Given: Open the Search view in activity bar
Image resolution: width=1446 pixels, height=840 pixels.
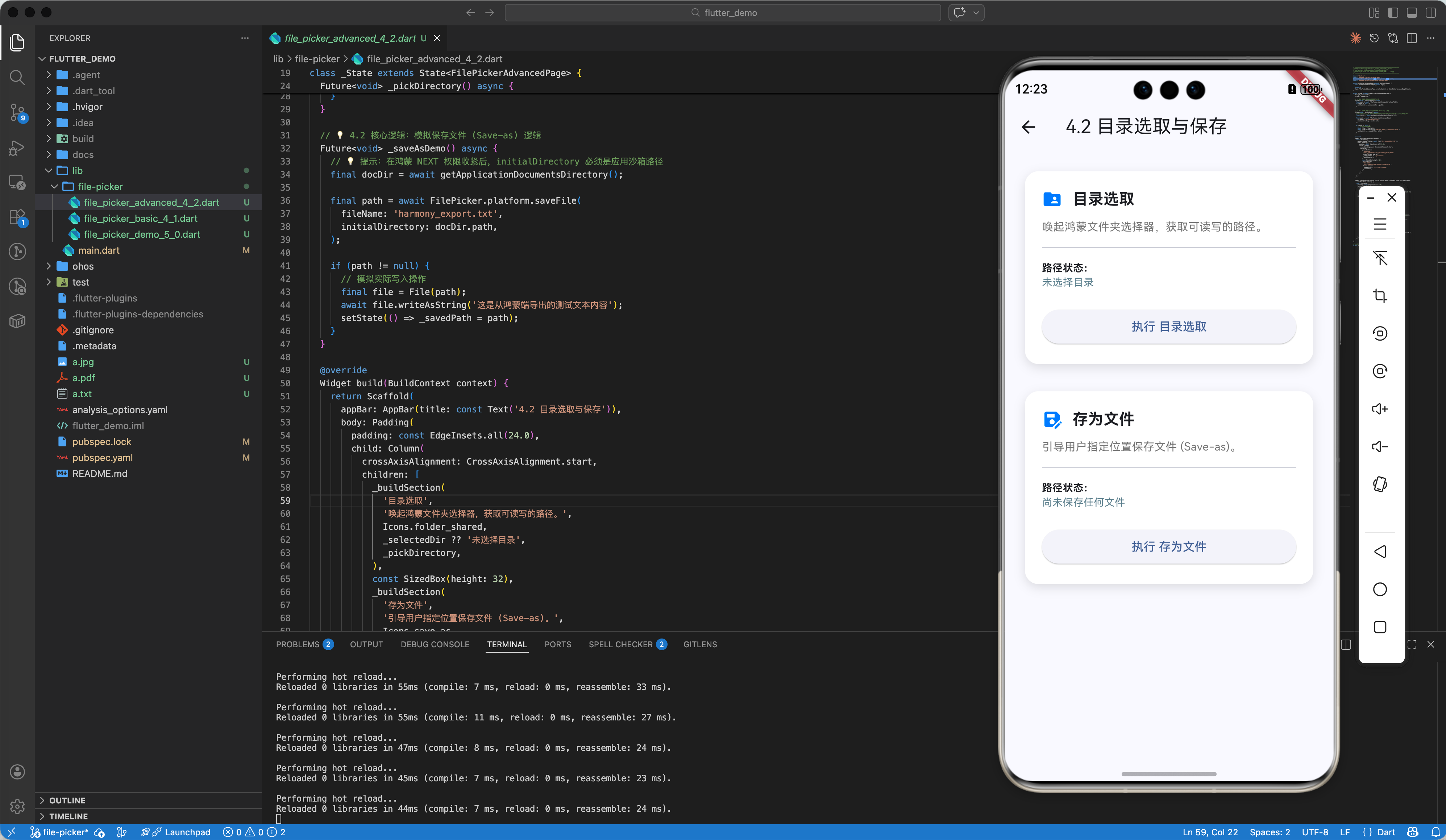Looking at the screenshot, I should (x=17, y=77).
